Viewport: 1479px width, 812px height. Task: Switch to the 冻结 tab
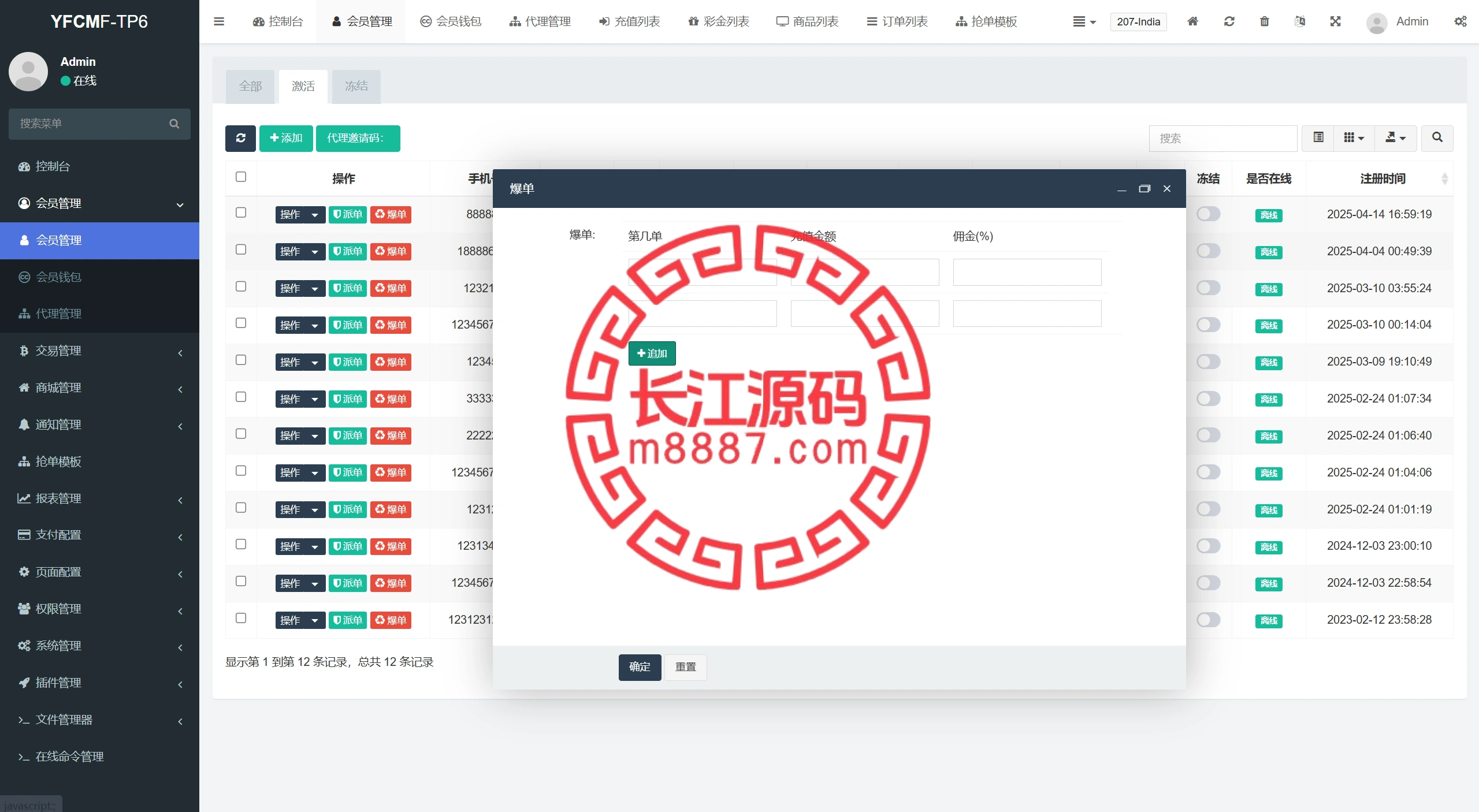356,87
